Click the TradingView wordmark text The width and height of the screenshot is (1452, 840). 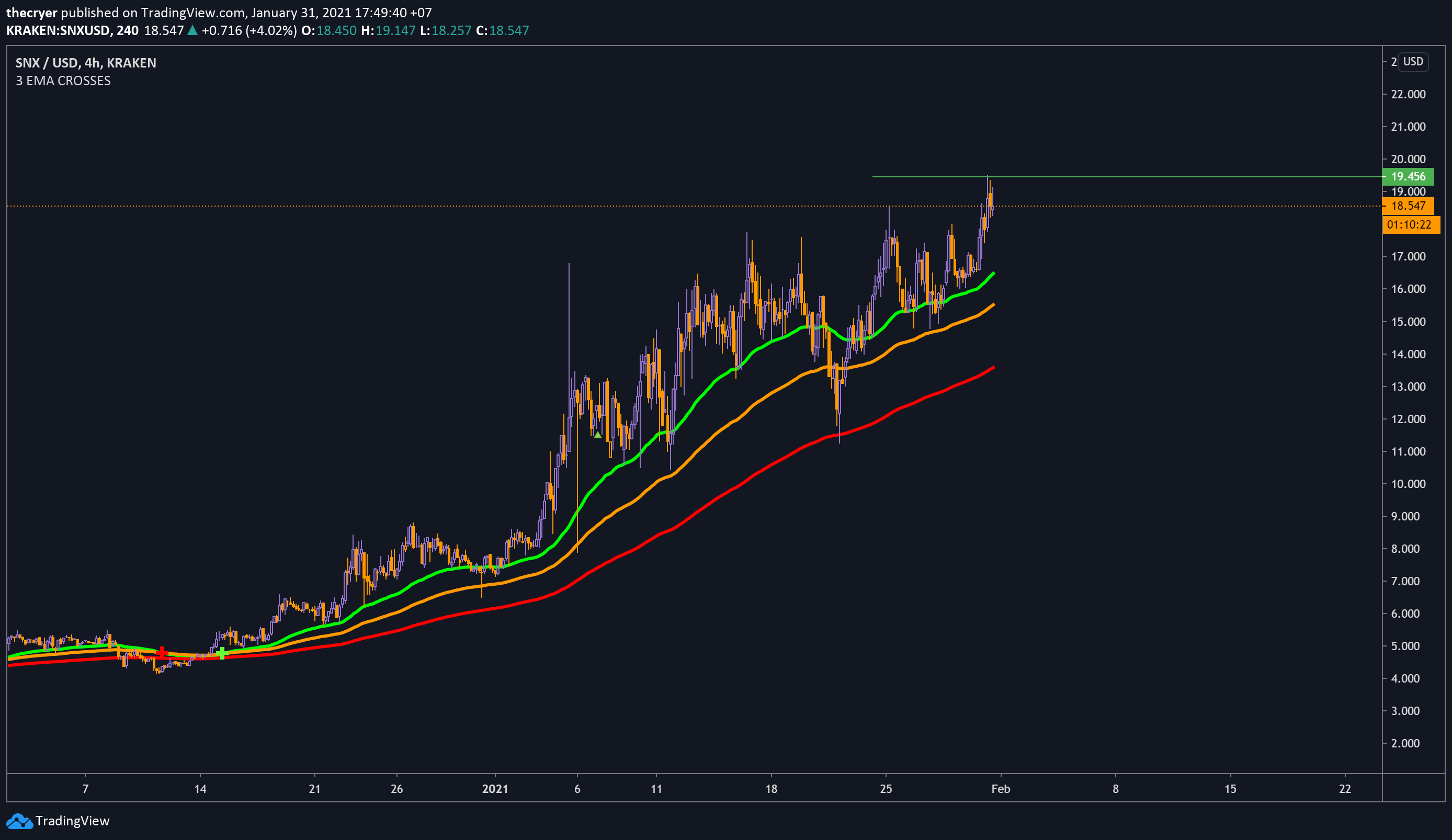pos(73,821)
